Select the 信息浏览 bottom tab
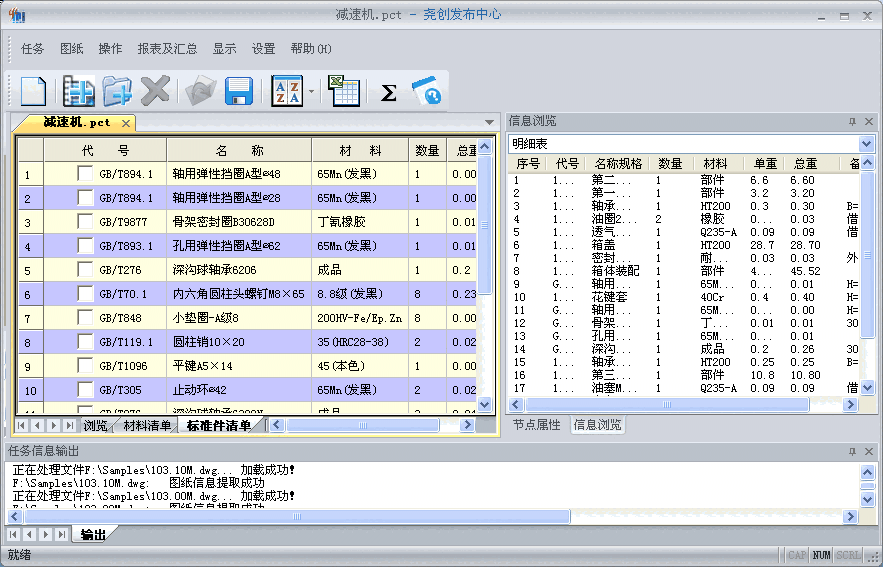 coord(597,425)
